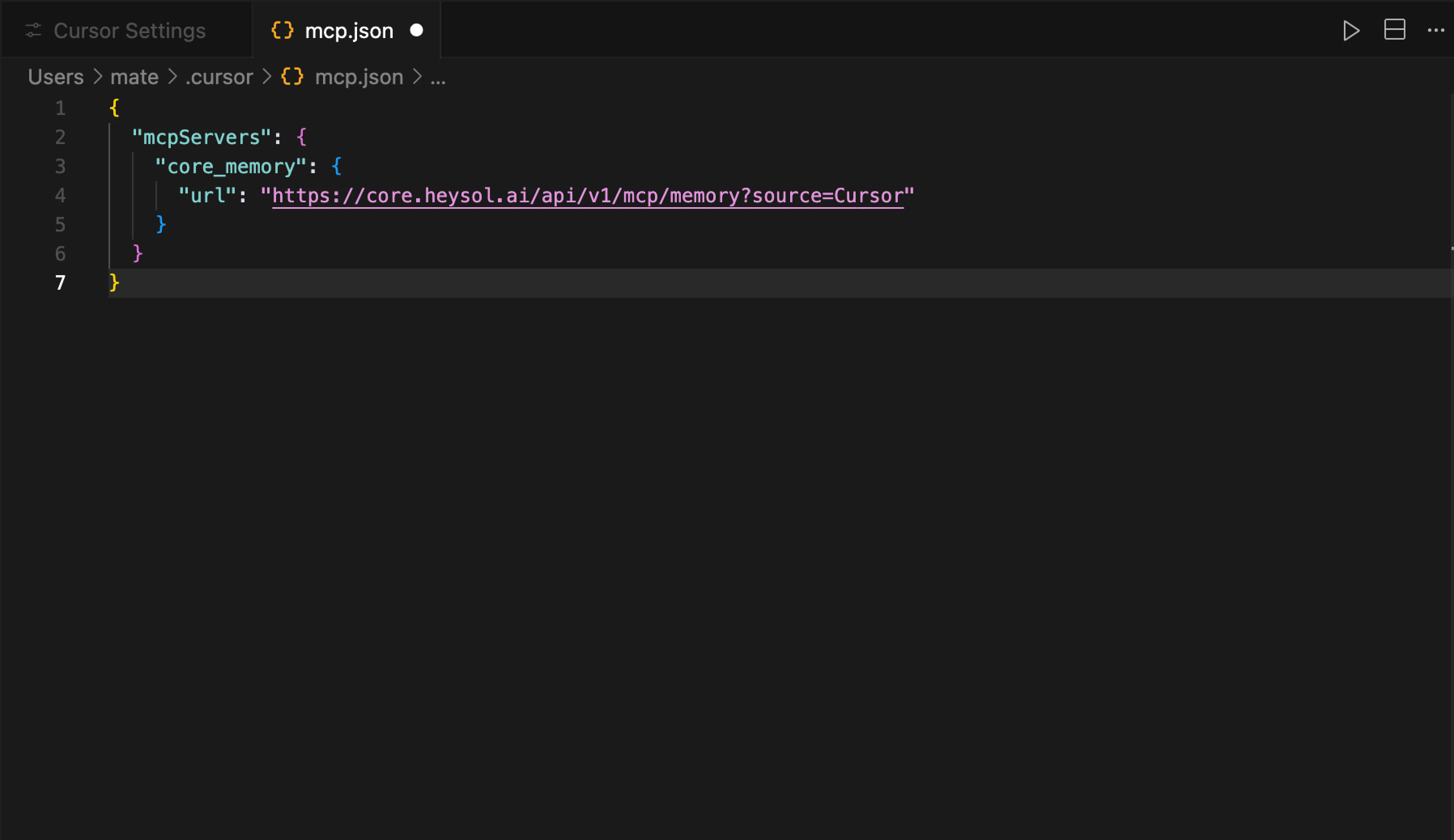Click the JSON braces icon on the mcp.json tab
Viewport: 1454px width, 840px height.
[x=282, y=31]
